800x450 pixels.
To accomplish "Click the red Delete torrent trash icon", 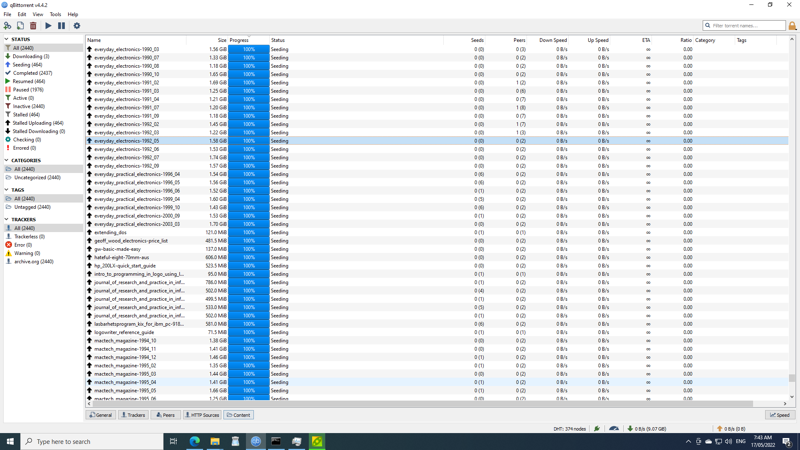I will [33, 26].
